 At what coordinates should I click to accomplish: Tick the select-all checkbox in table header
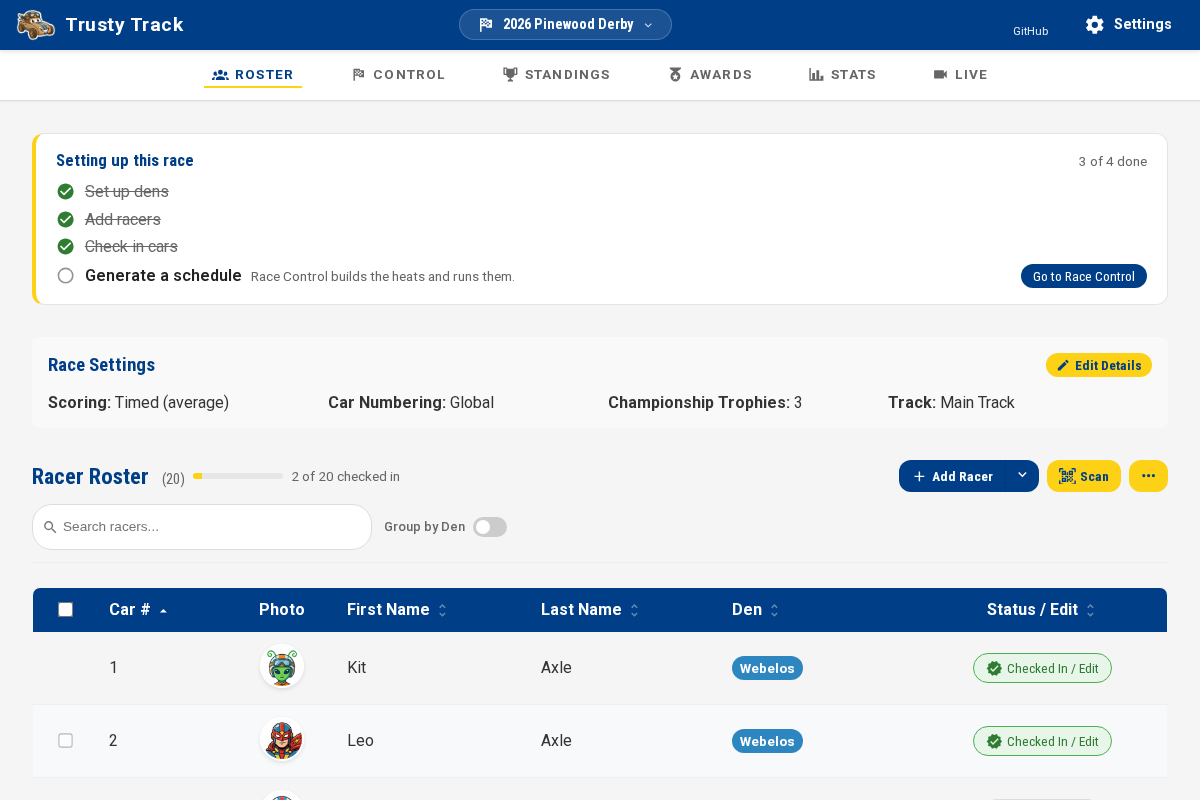(66, 610)
